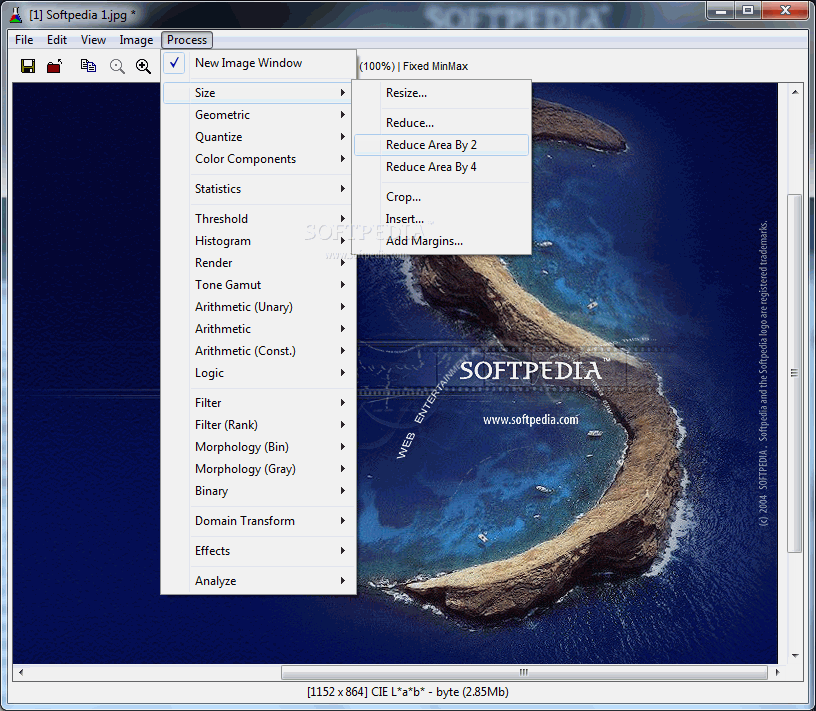Choose Crop... from the Size submenu
The width and height of the screenshot is (816, 711).
pos(441,197)
